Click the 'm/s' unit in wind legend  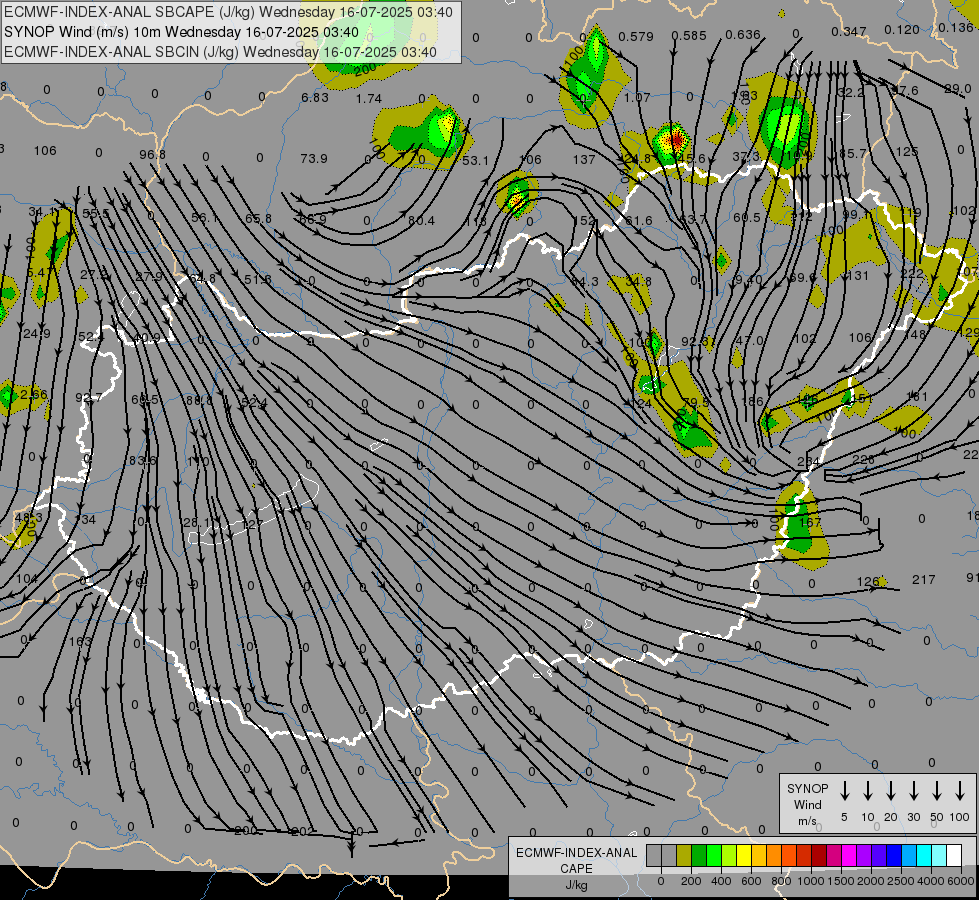807,821
